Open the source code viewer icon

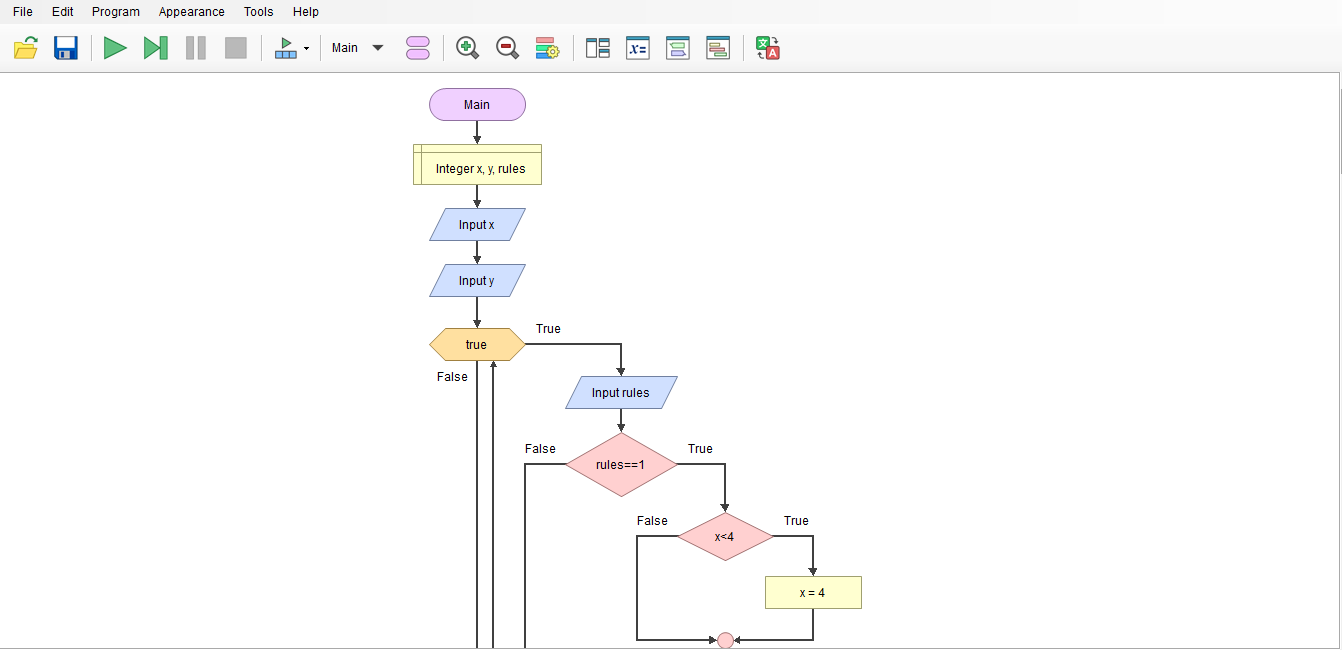tap(718, 48)
